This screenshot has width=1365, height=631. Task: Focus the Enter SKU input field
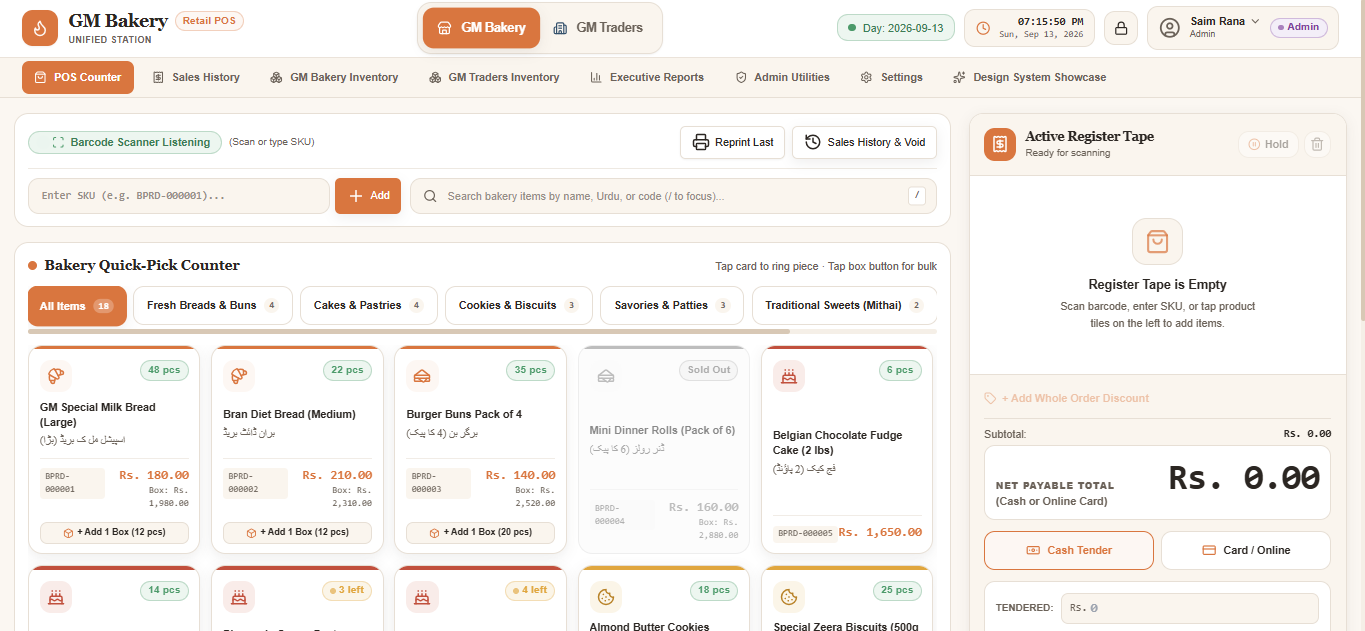pos(179,196)
